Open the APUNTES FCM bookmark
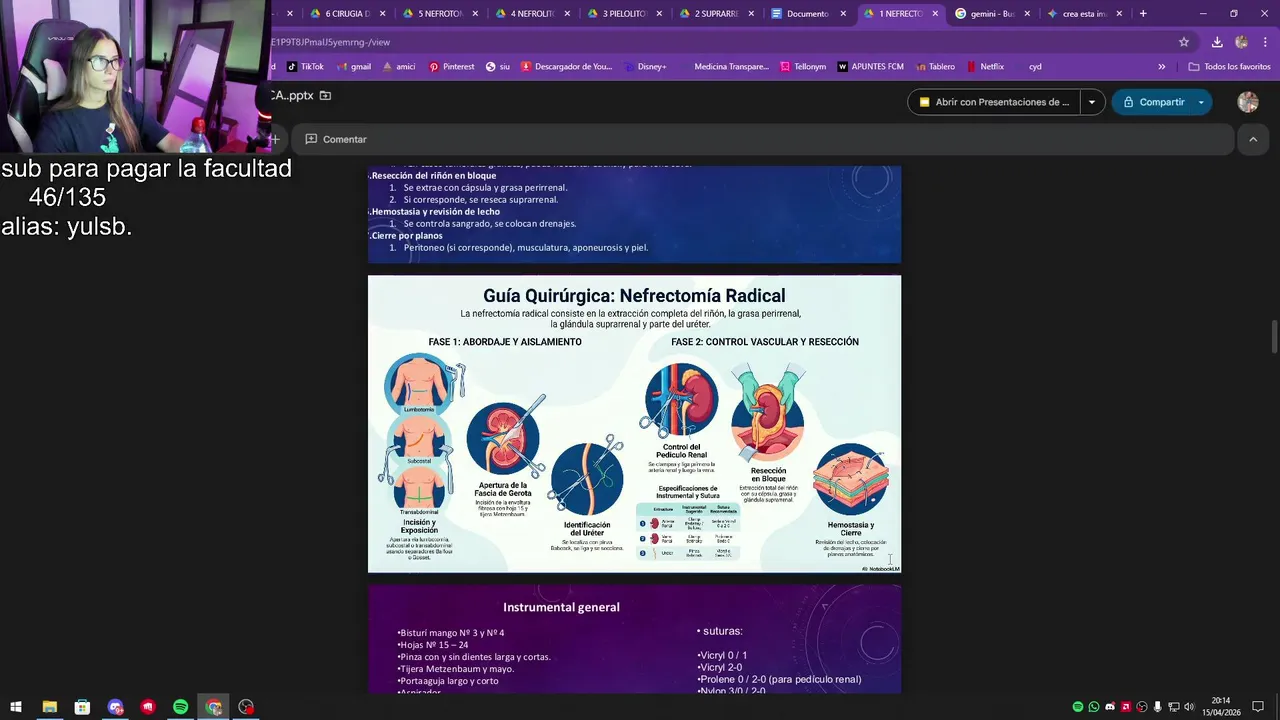This screenshot has height=720, width=1280. [870, 67]
